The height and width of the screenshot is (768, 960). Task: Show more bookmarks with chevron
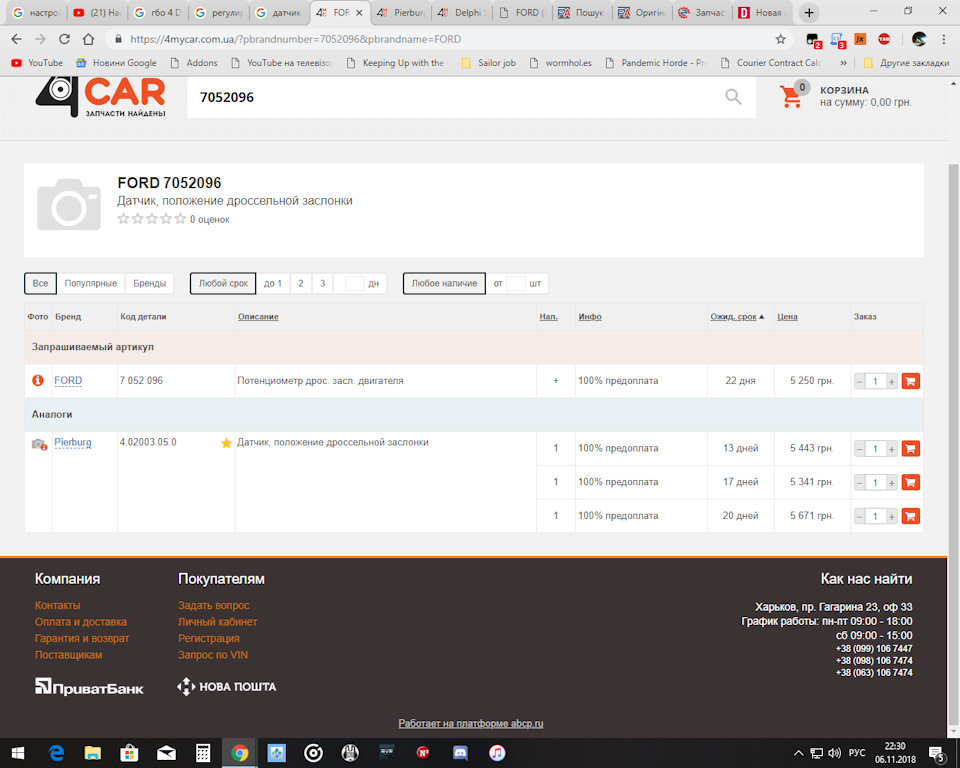[x=843, y=62]
